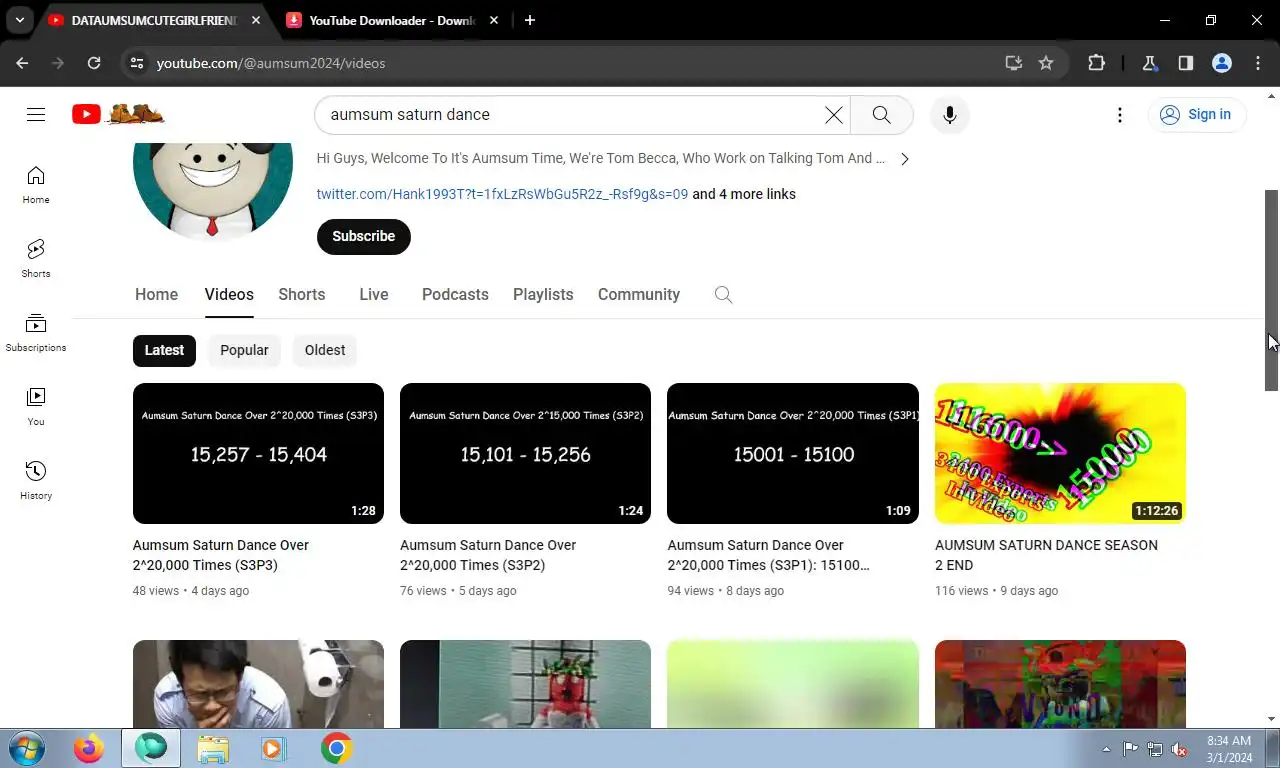Sort videos by Popular
The image size is (1280, 768).
(244, 350)
